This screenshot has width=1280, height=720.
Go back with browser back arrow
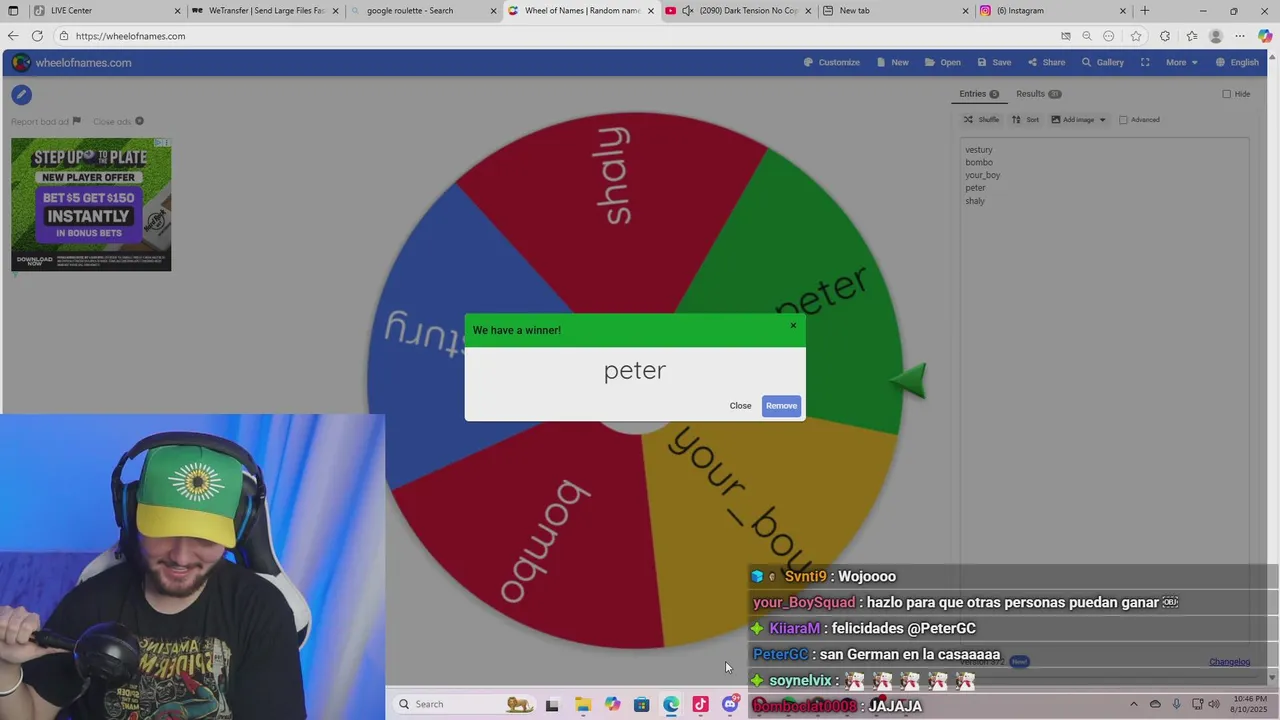pos(13,36)
